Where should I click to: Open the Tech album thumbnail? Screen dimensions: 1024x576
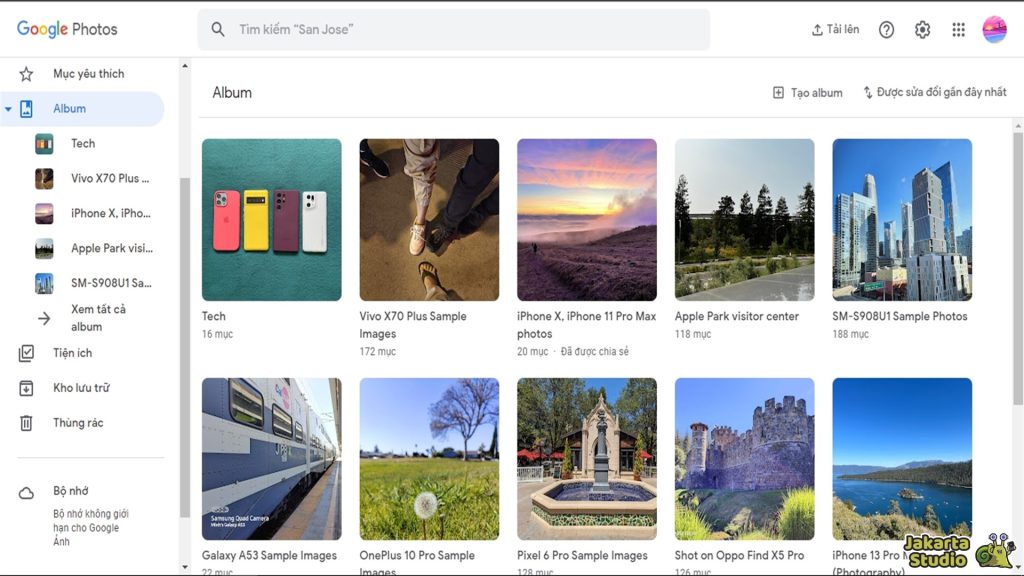[x=272, y=219]
